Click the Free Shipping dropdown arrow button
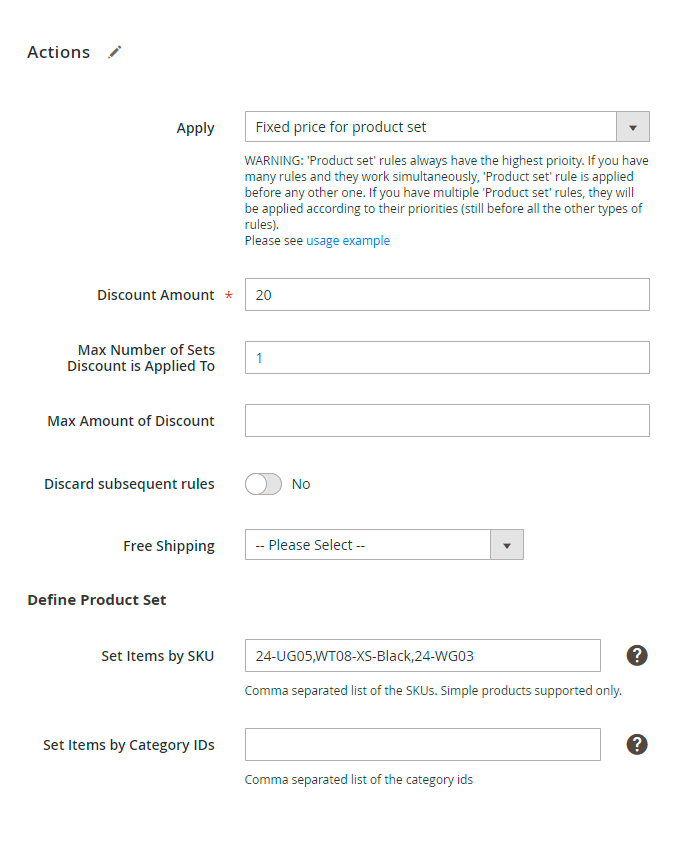This screenshot has width=685, height=845. coord(507,545)
